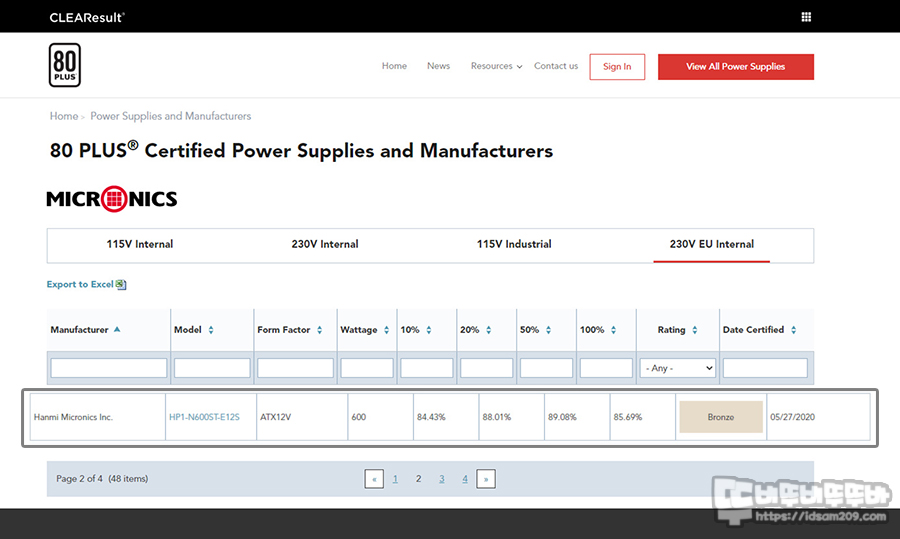Sort by Form Factor column arrows

320,330
